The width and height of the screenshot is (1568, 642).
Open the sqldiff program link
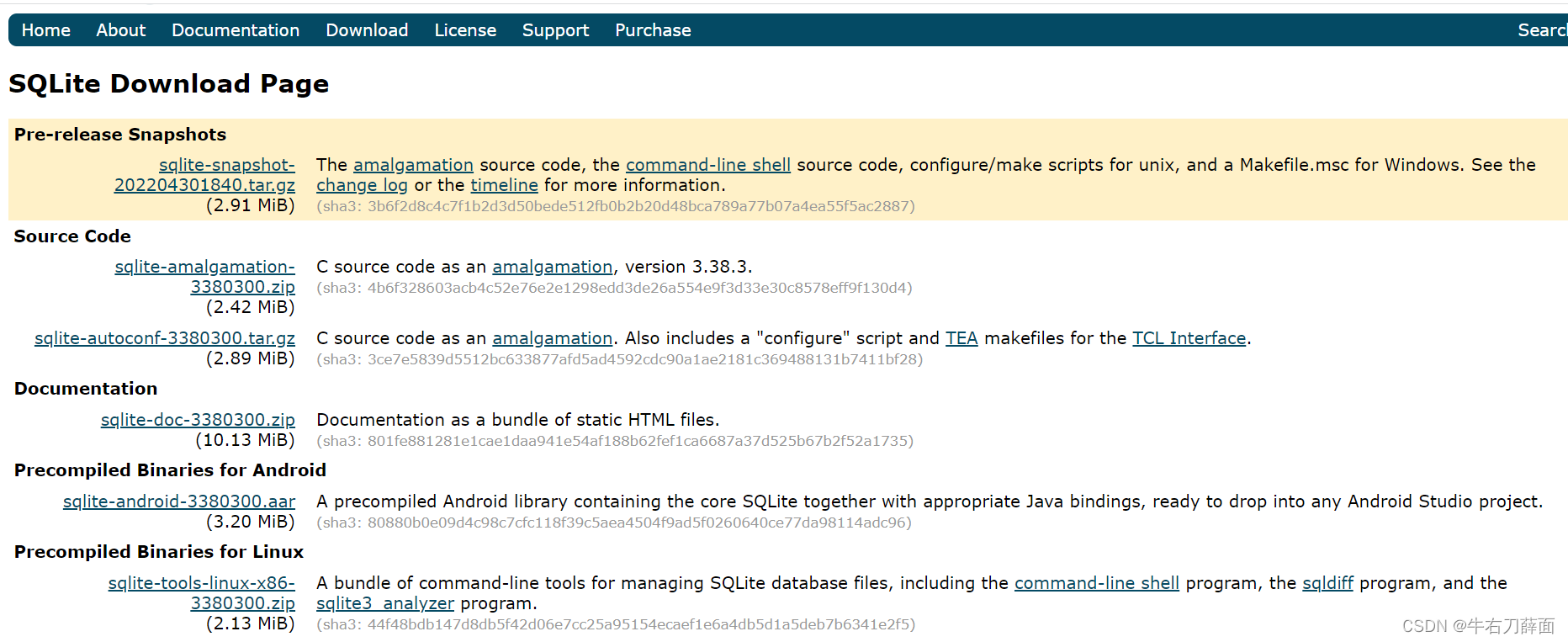[1327, 583]
